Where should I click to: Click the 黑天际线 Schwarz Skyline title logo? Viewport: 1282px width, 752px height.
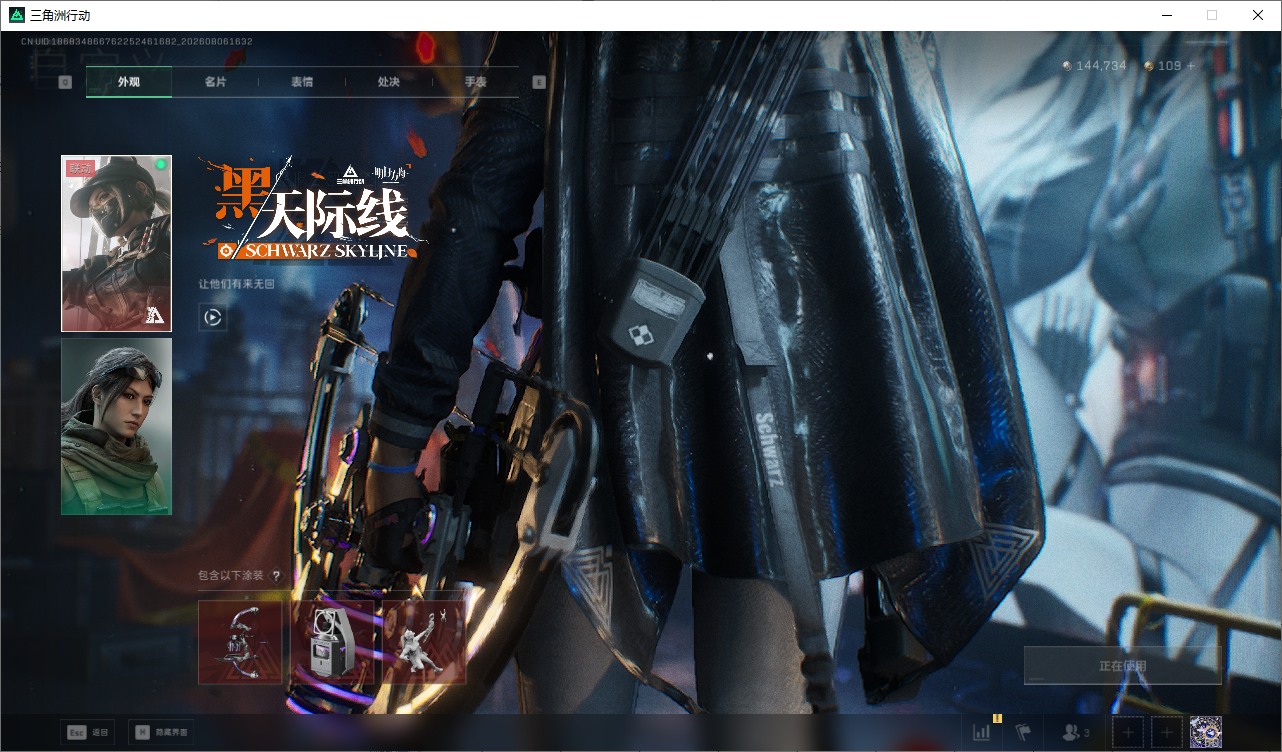pyautogui.click(x=315, y=208)
